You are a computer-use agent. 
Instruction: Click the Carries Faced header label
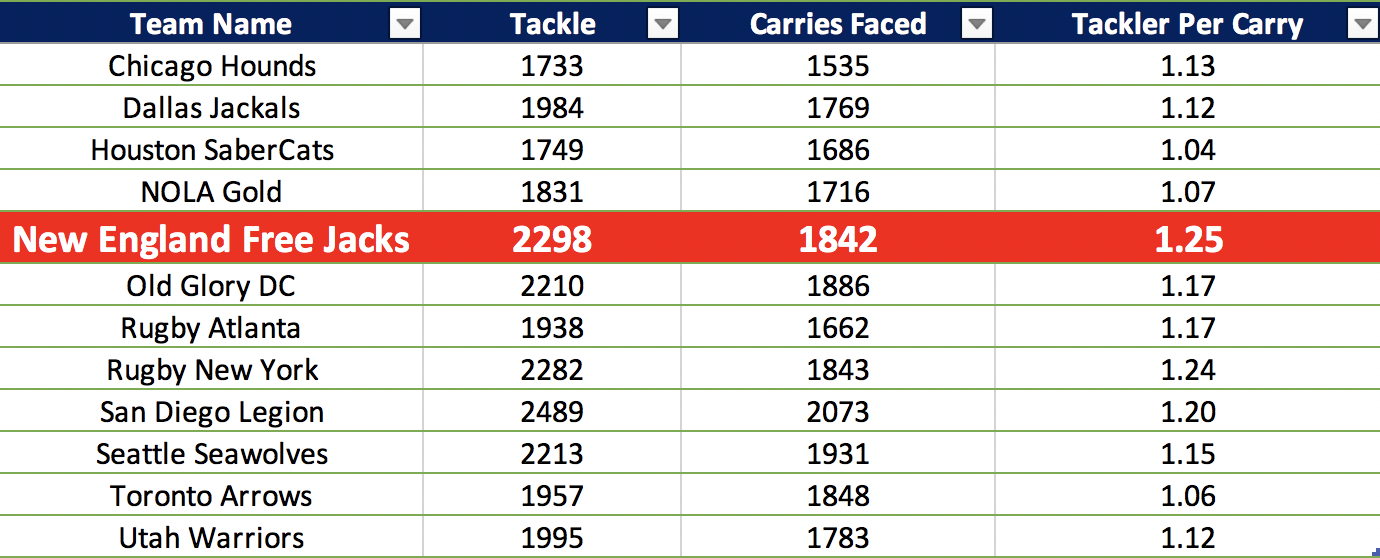tap(838, 25)
